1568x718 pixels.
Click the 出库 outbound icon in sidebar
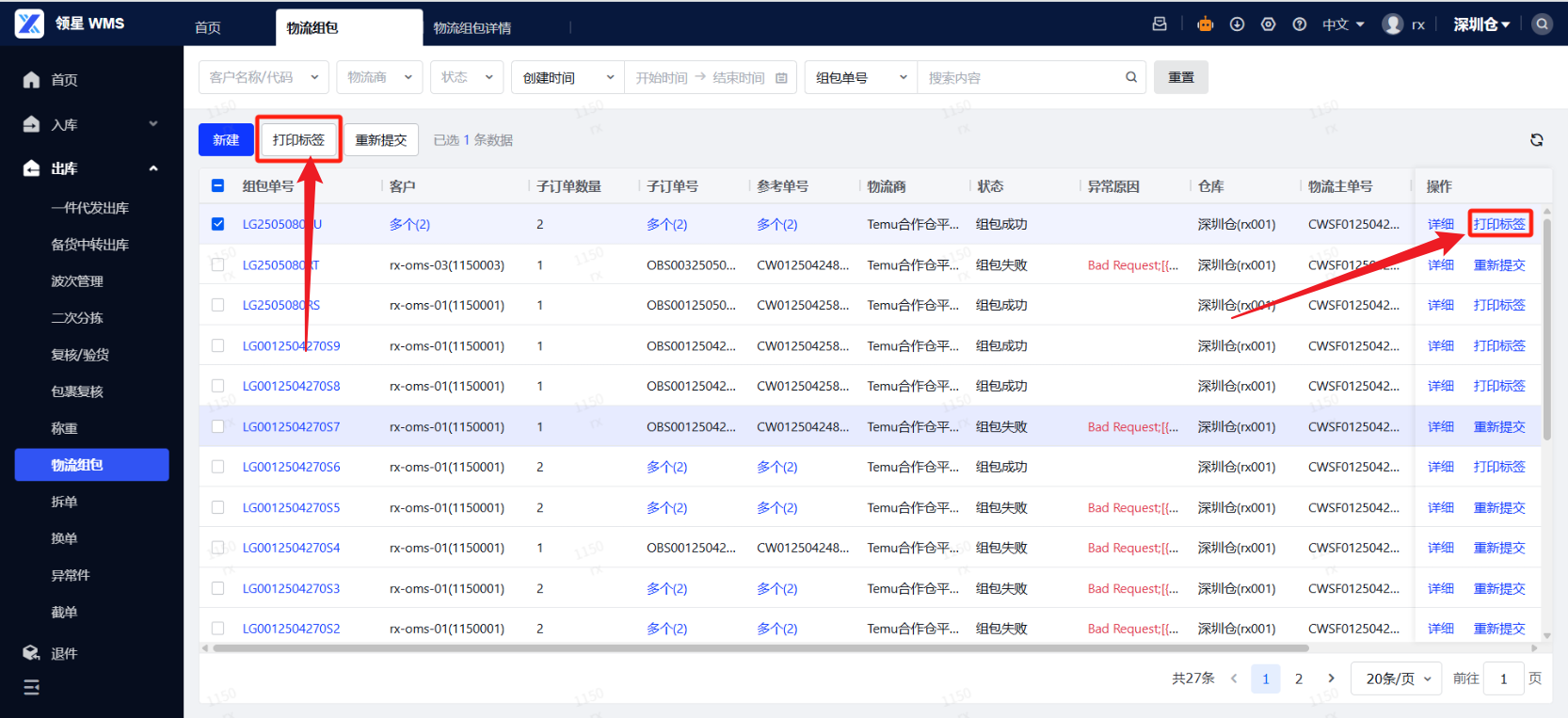pyautogui.click(x=31, y=168)
